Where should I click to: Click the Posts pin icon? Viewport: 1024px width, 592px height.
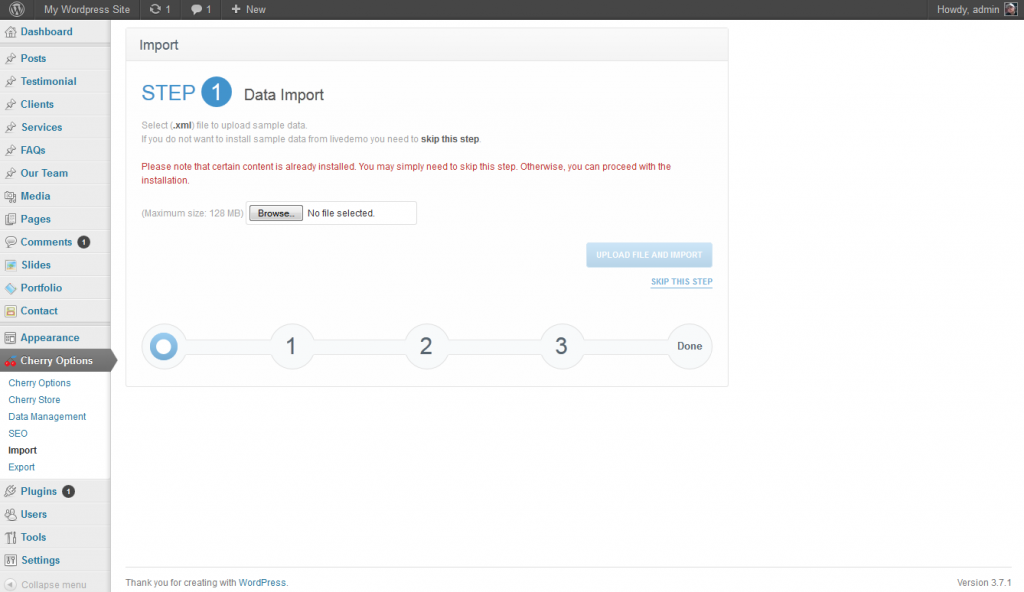(x=10, y=58)
